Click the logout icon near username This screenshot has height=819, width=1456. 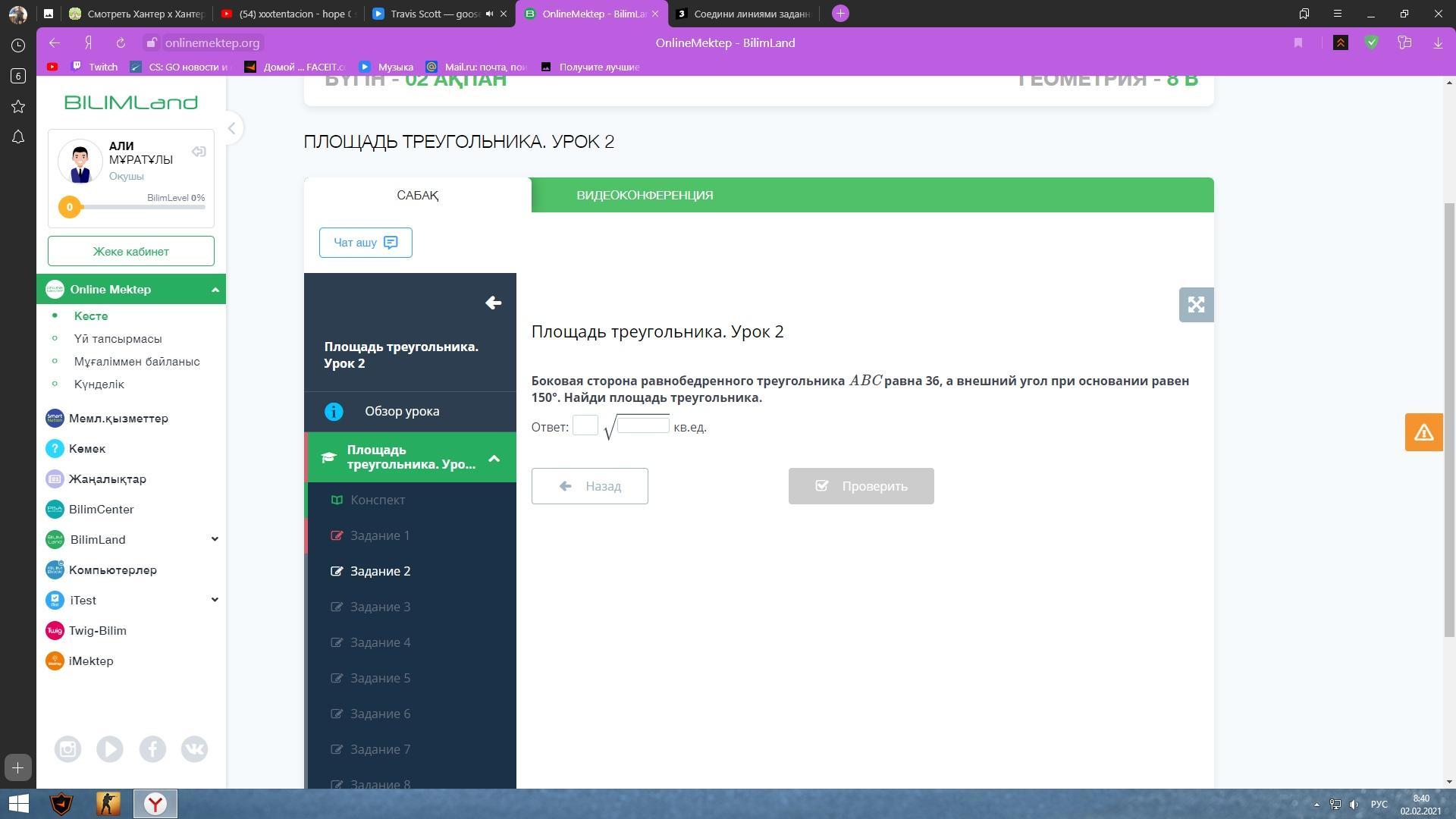tap(199, 152)
